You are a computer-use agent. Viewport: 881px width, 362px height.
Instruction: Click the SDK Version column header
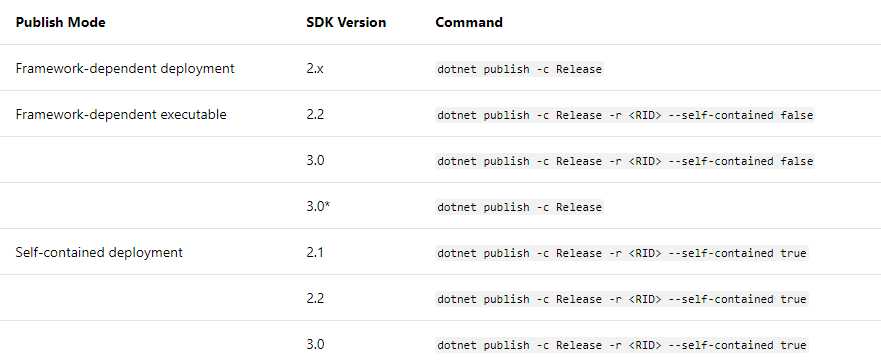346,22
